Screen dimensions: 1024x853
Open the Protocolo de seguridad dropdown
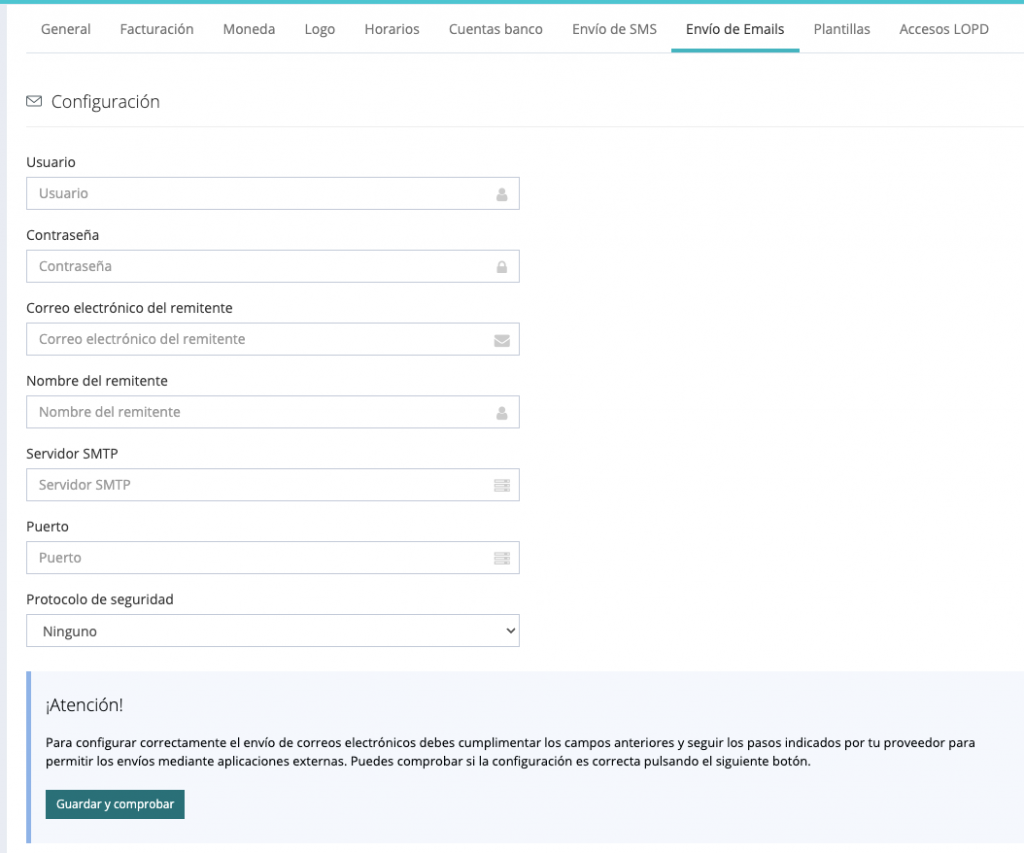(x=273, y=631)
